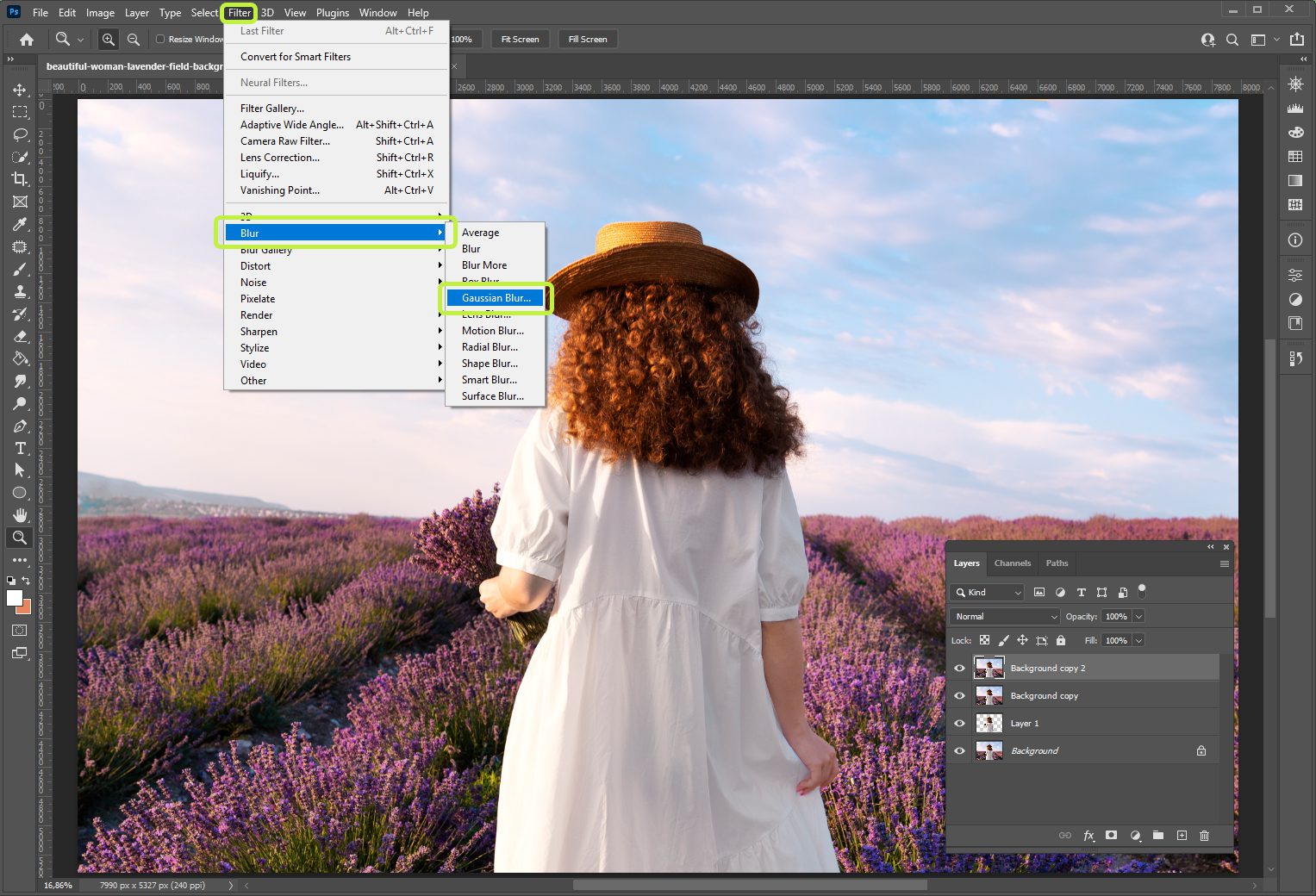
Task: Choose Zoom Out magnifier in options bar
Action: point(134,39)
